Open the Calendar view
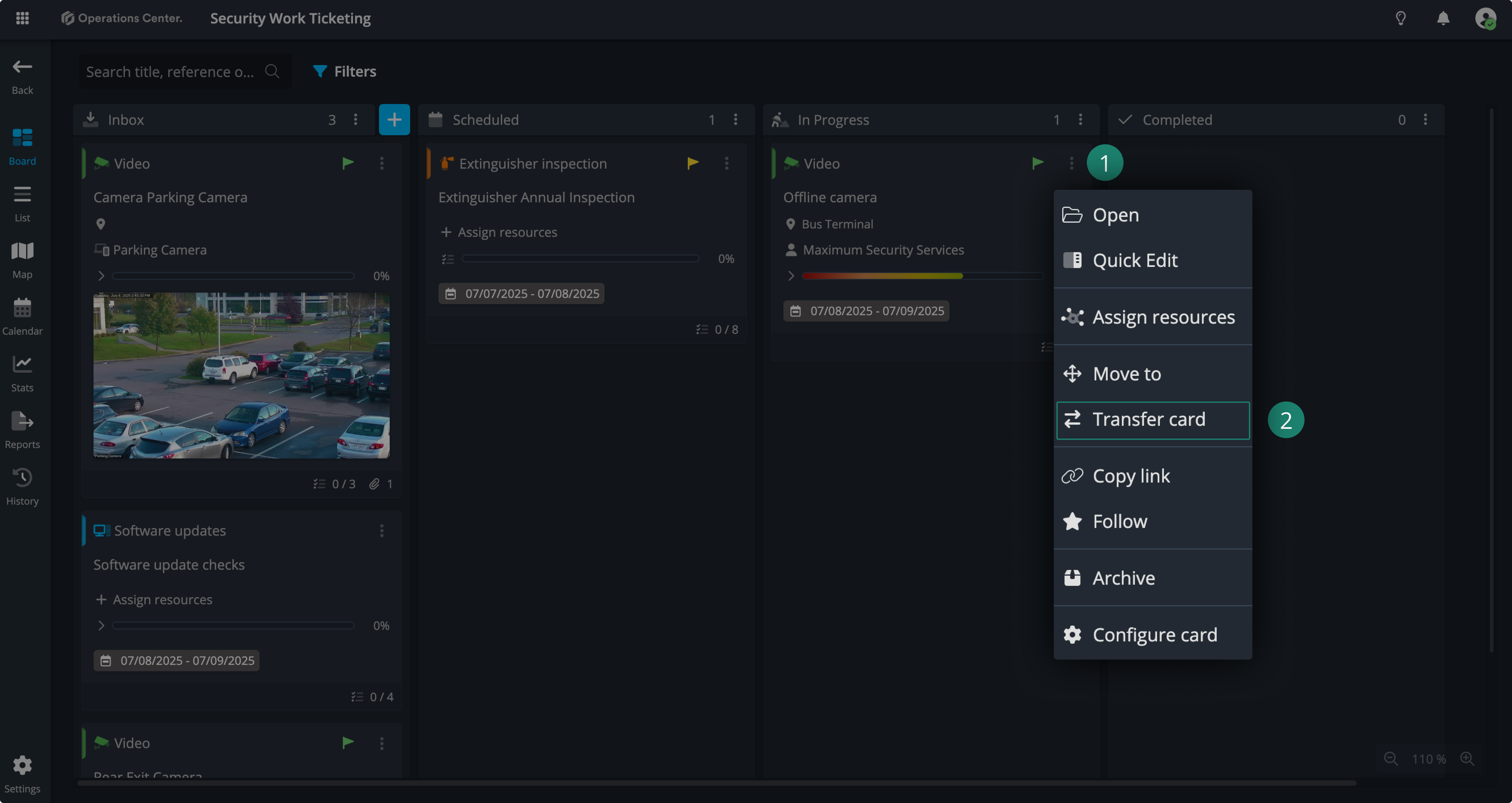 pyautogui.click(x=22, y=317)
